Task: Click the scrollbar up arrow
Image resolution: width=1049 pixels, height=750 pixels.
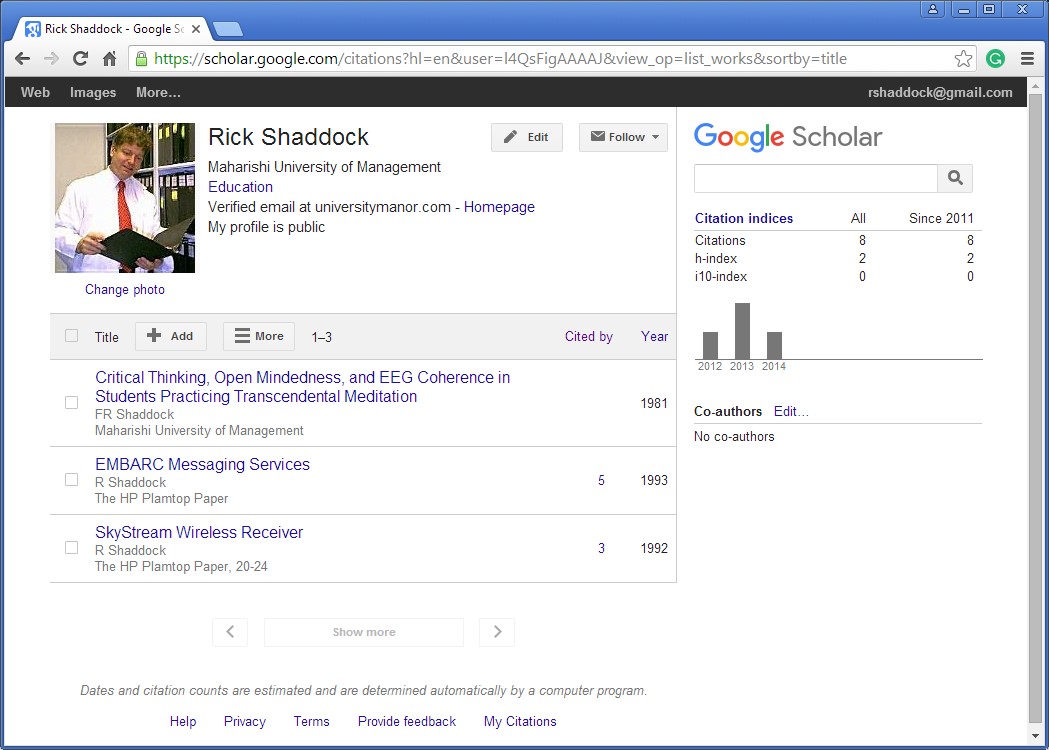Action: 1035,87
